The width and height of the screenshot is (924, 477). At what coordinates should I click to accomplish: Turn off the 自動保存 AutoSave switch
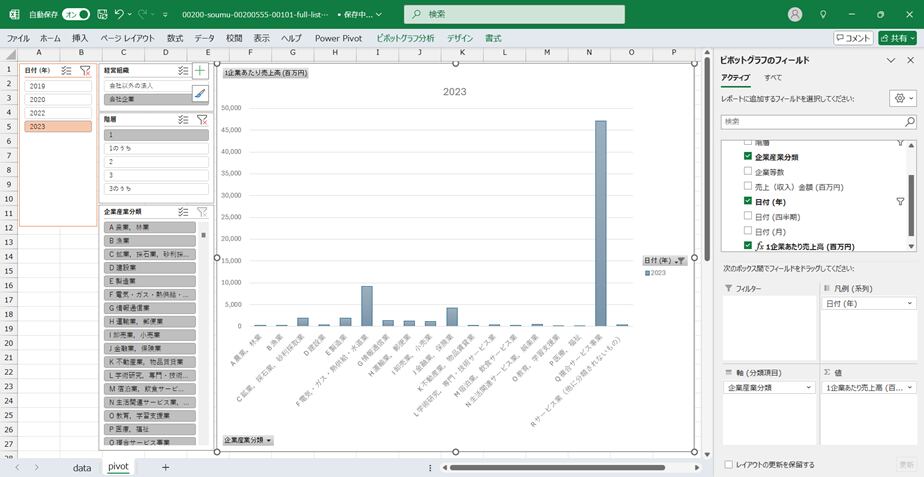click(x=75, y=15)
